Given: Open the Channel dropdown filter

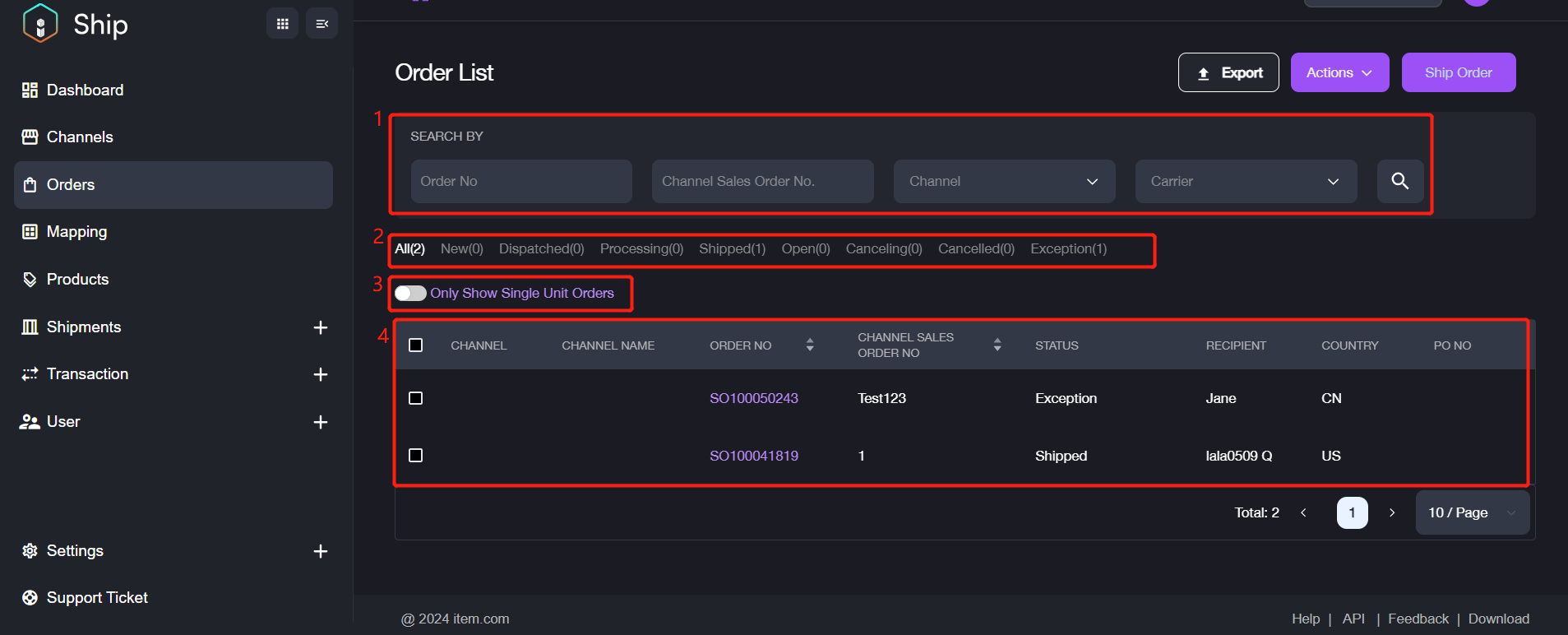Looking at the screenshot, I should click(x=1003, y=182).
